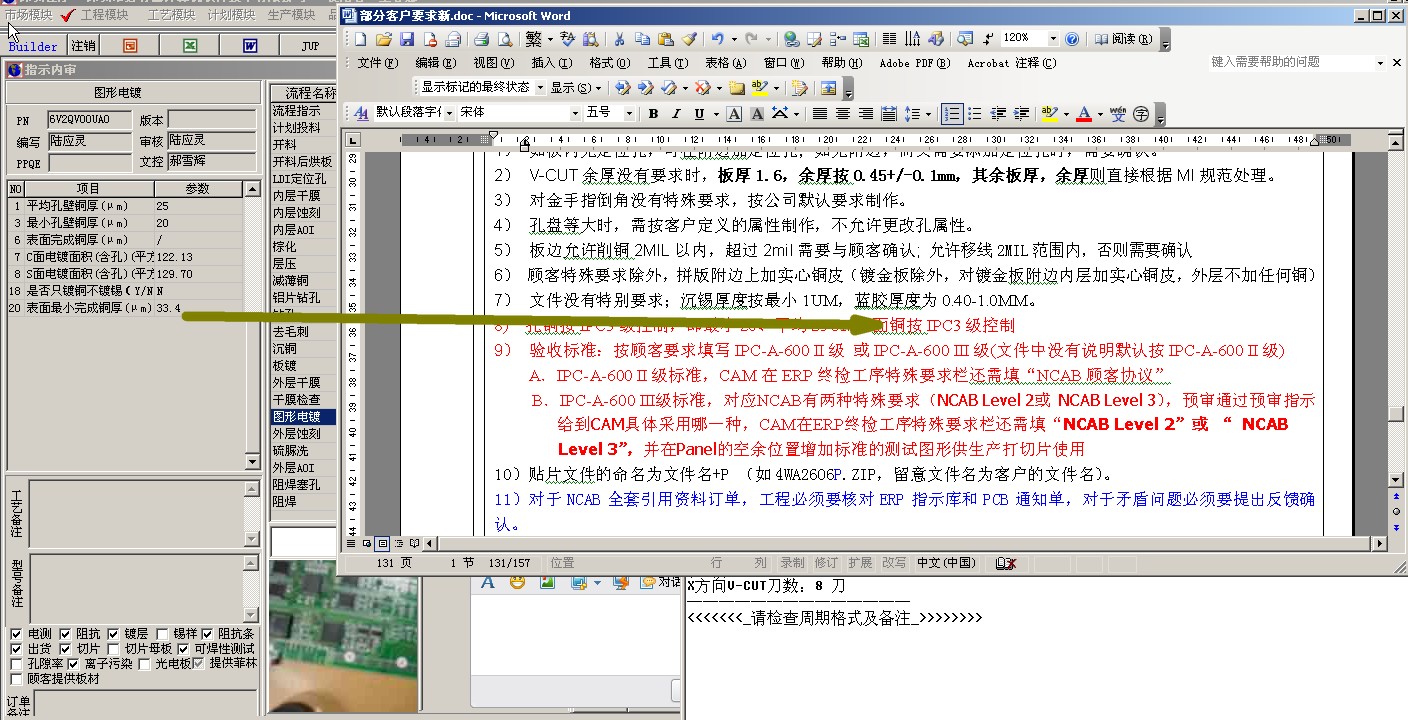Click the PowerPoint icon button in Builder toolbar
The height and width of the screenshot is (720, 1408).
131,46
